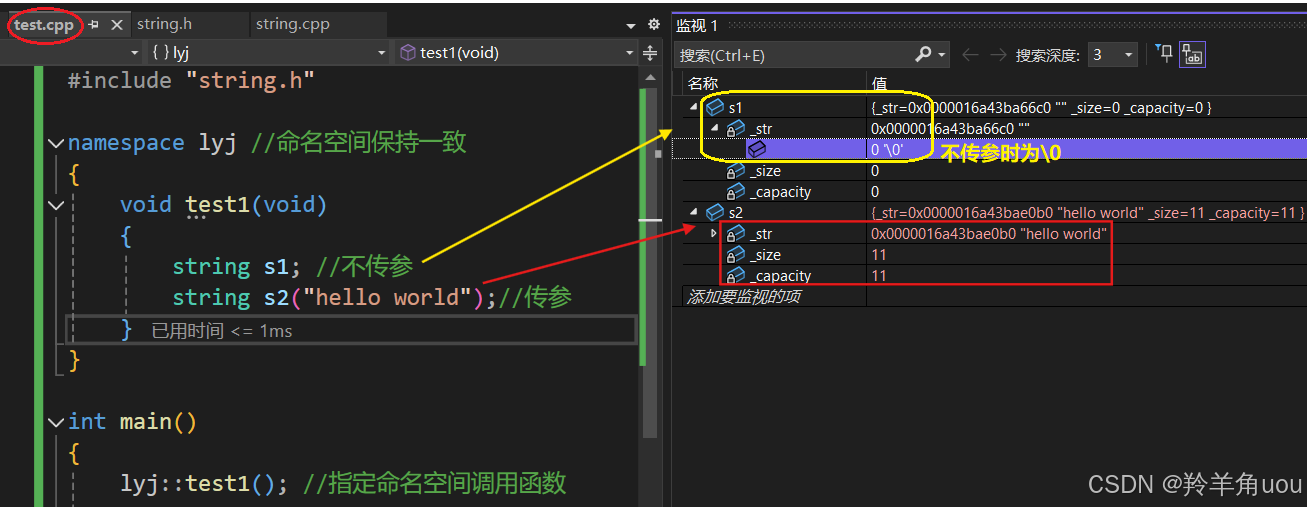Click the 值 column header
Viewport: 1307px width, 507px height.
point(879,84)
